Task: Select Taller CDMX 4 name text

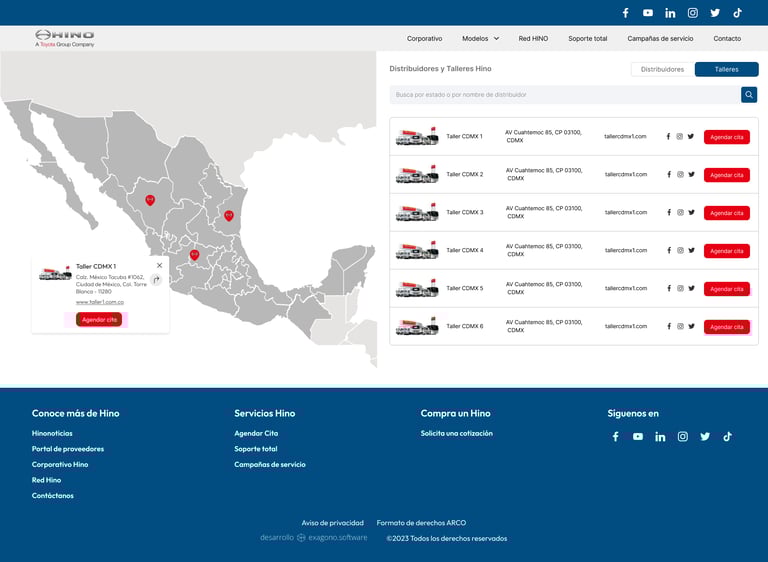Action: (x=464, y=250)
